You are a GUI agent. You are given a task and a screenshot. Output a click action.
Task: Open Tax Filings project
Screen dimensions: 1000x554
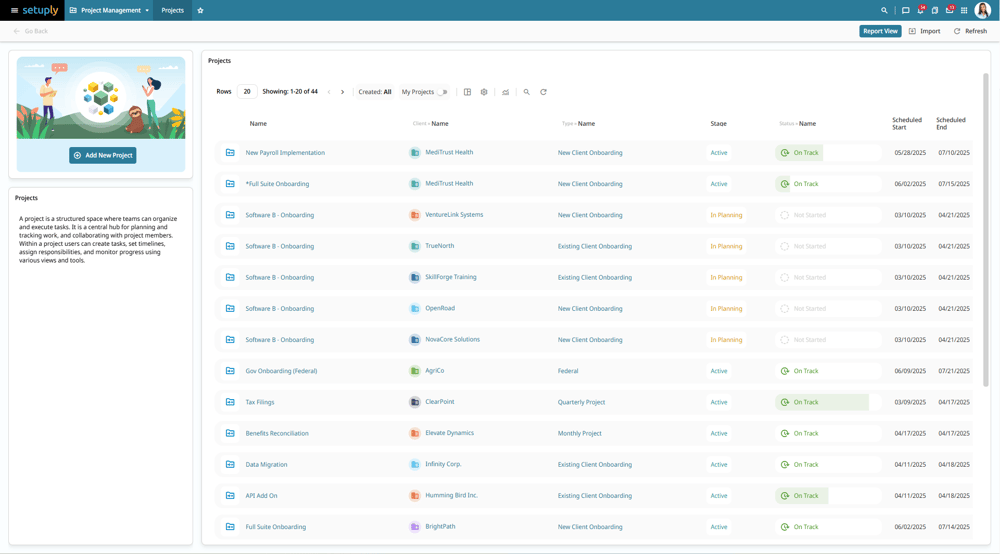tap(260, 402)
